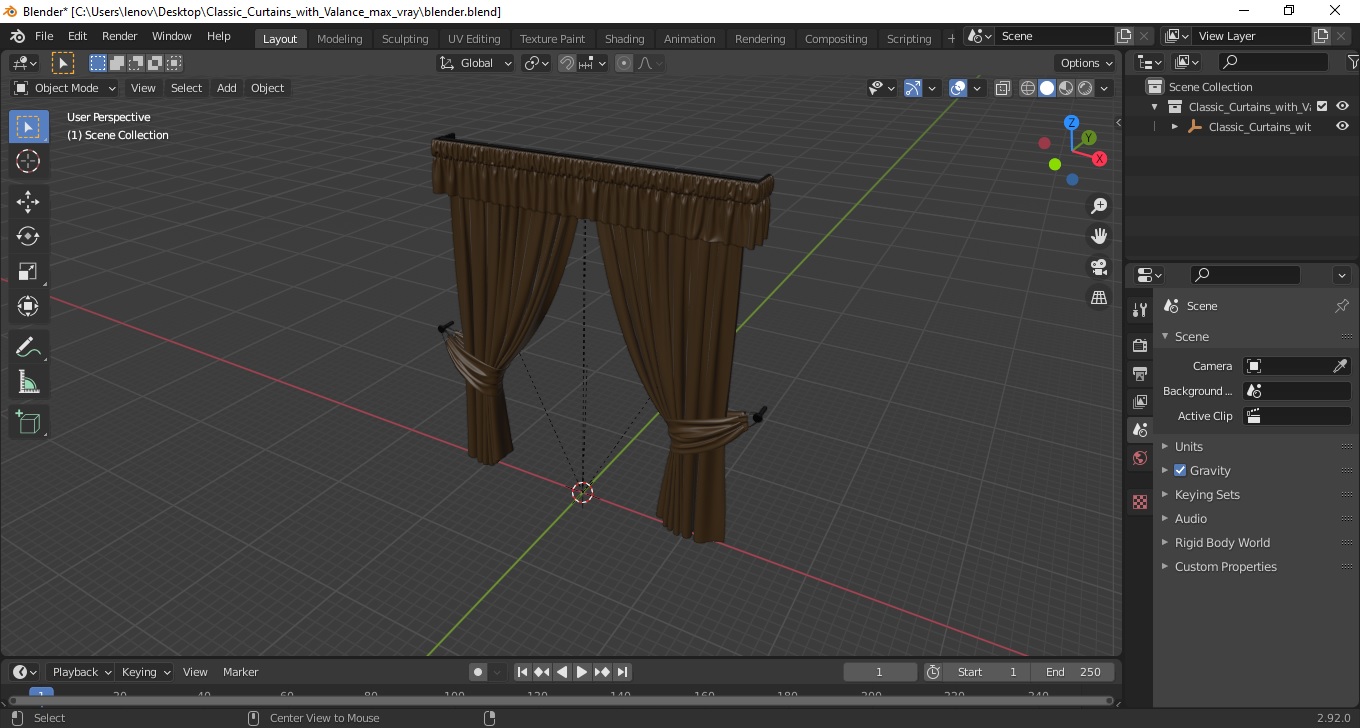Pin the Scene properties panel
The height and width of the screenshot is (728, 1360).
tap(1342, 306)
